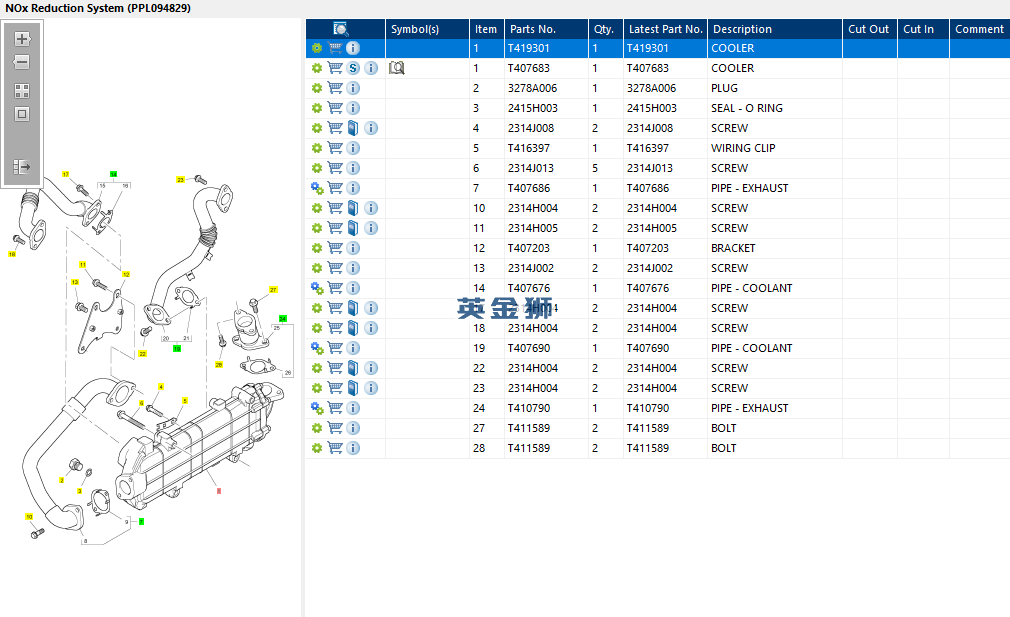
Task: Click the gear icon for screw 2314J002
Action: [x=317, y=267]
